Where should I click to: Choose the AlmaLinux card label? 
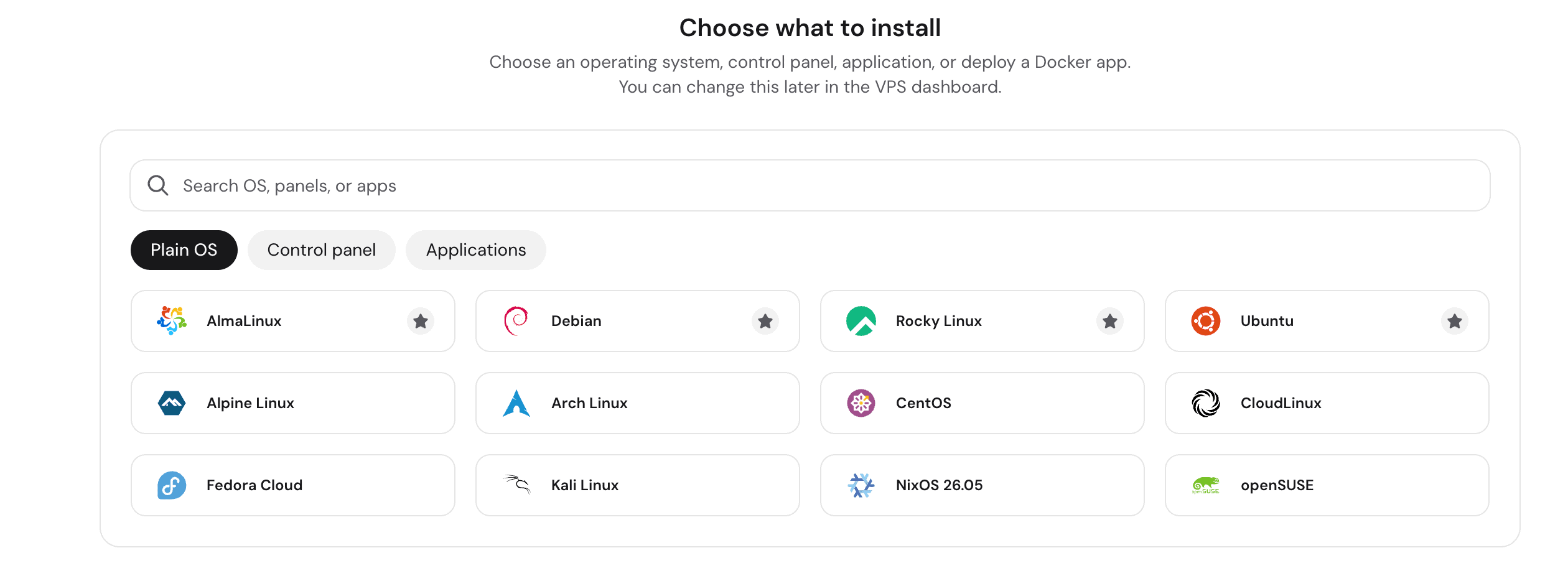[x=244, y=321]
